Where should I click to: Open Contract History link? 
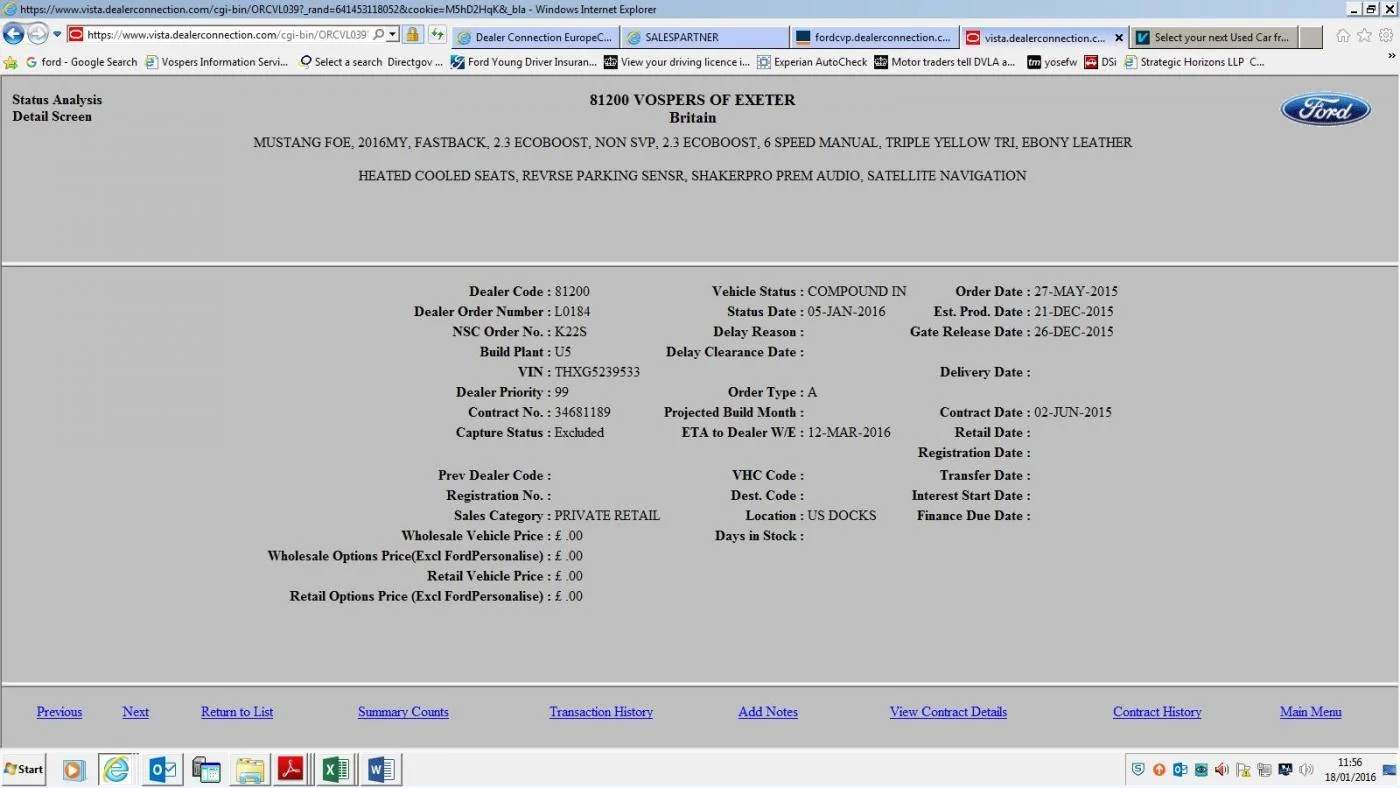click(x=1157, y=712)
